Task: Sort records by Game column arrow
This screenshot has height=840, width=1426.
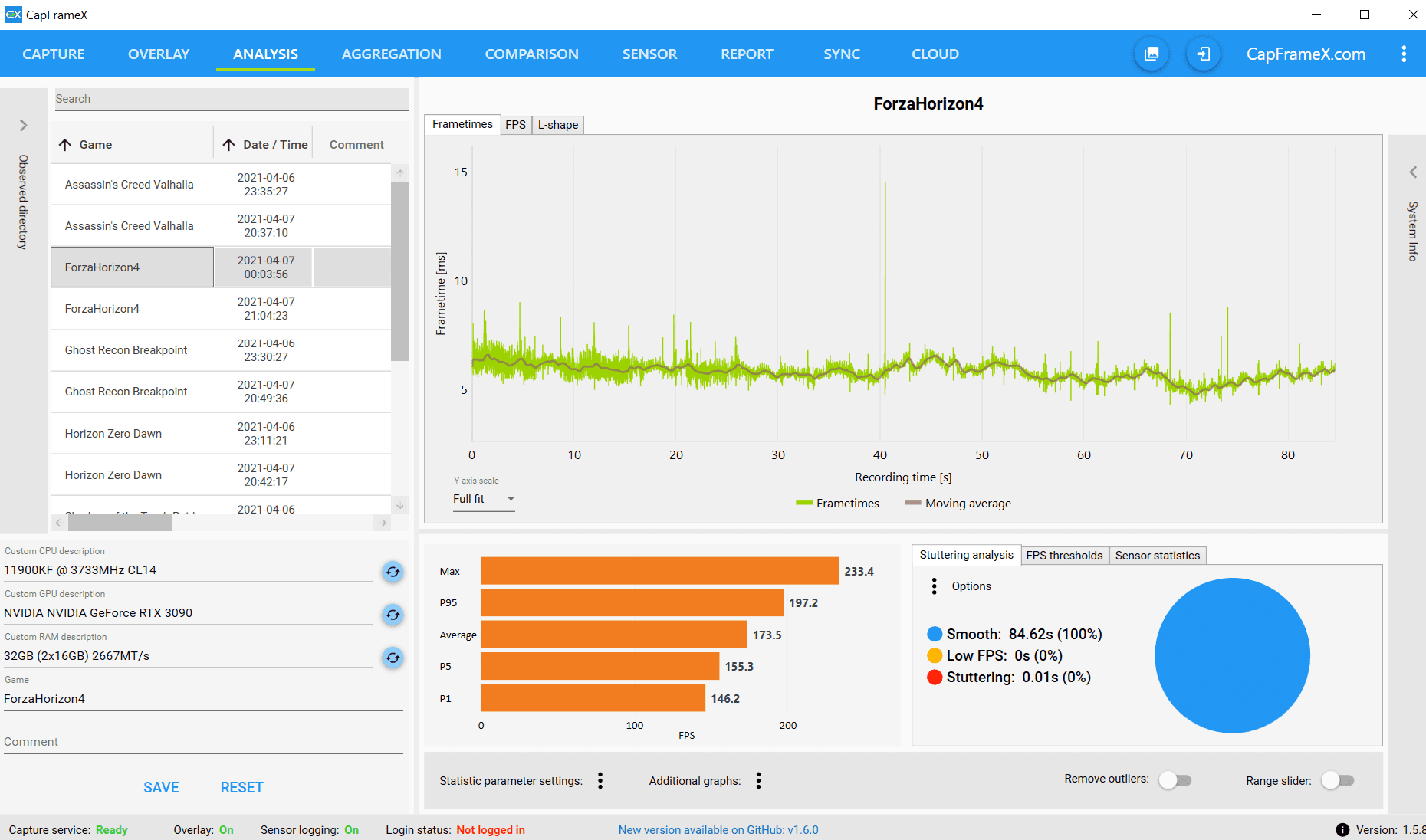Action: tap(65, 145)
